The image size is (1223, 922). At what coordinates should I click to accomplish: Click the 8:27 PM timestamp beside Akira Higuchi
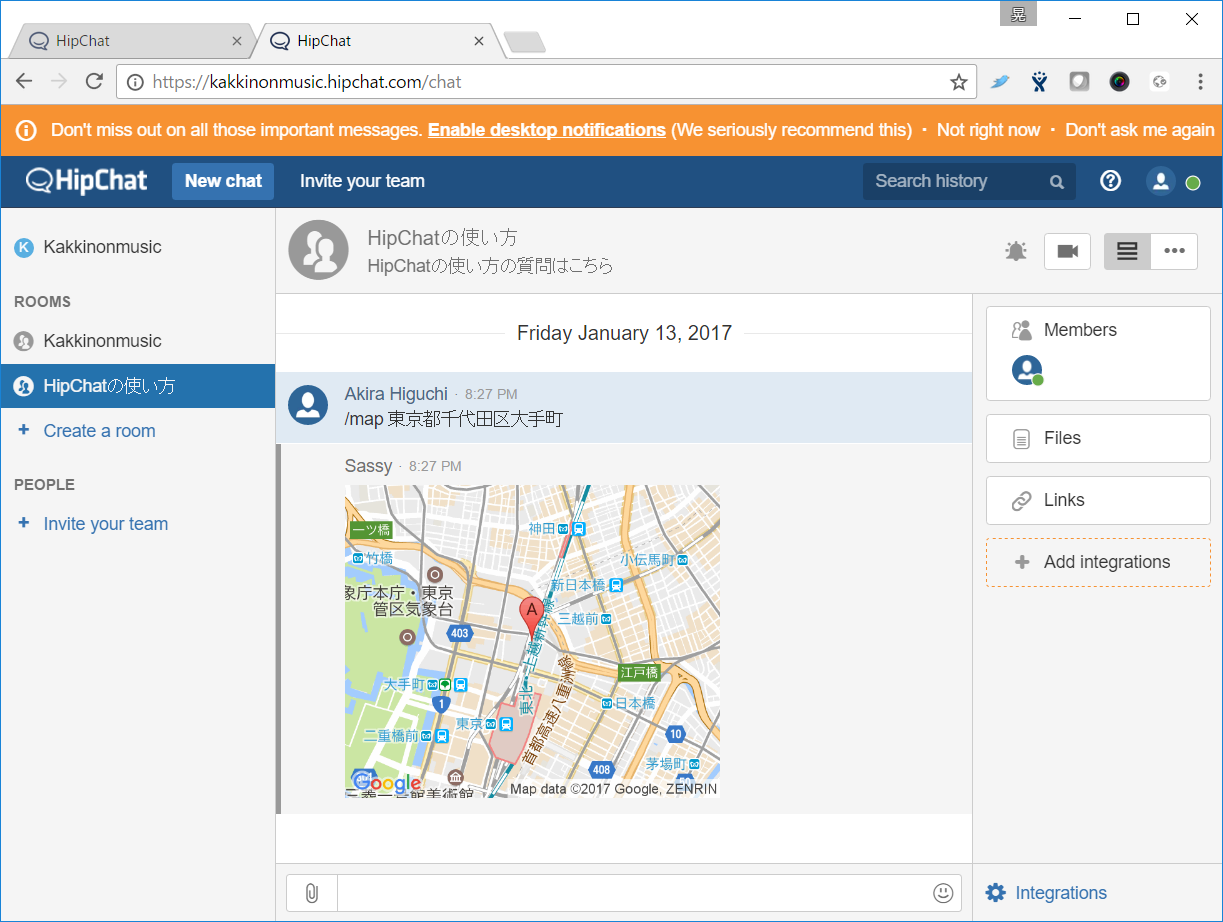click(x=491, y=395)
